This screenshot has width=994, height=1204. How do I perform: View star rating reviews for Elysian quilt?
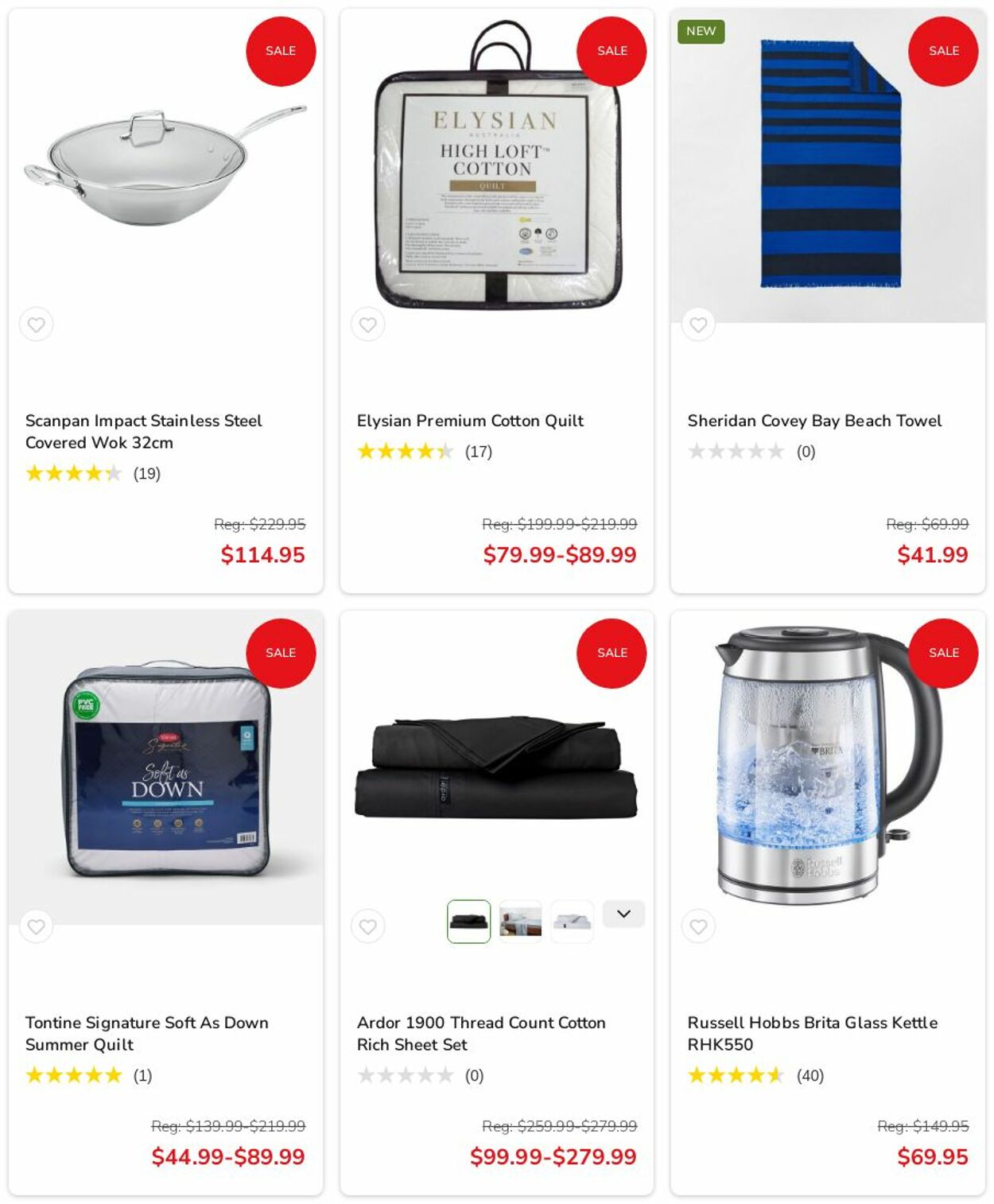tap(424, 452)
